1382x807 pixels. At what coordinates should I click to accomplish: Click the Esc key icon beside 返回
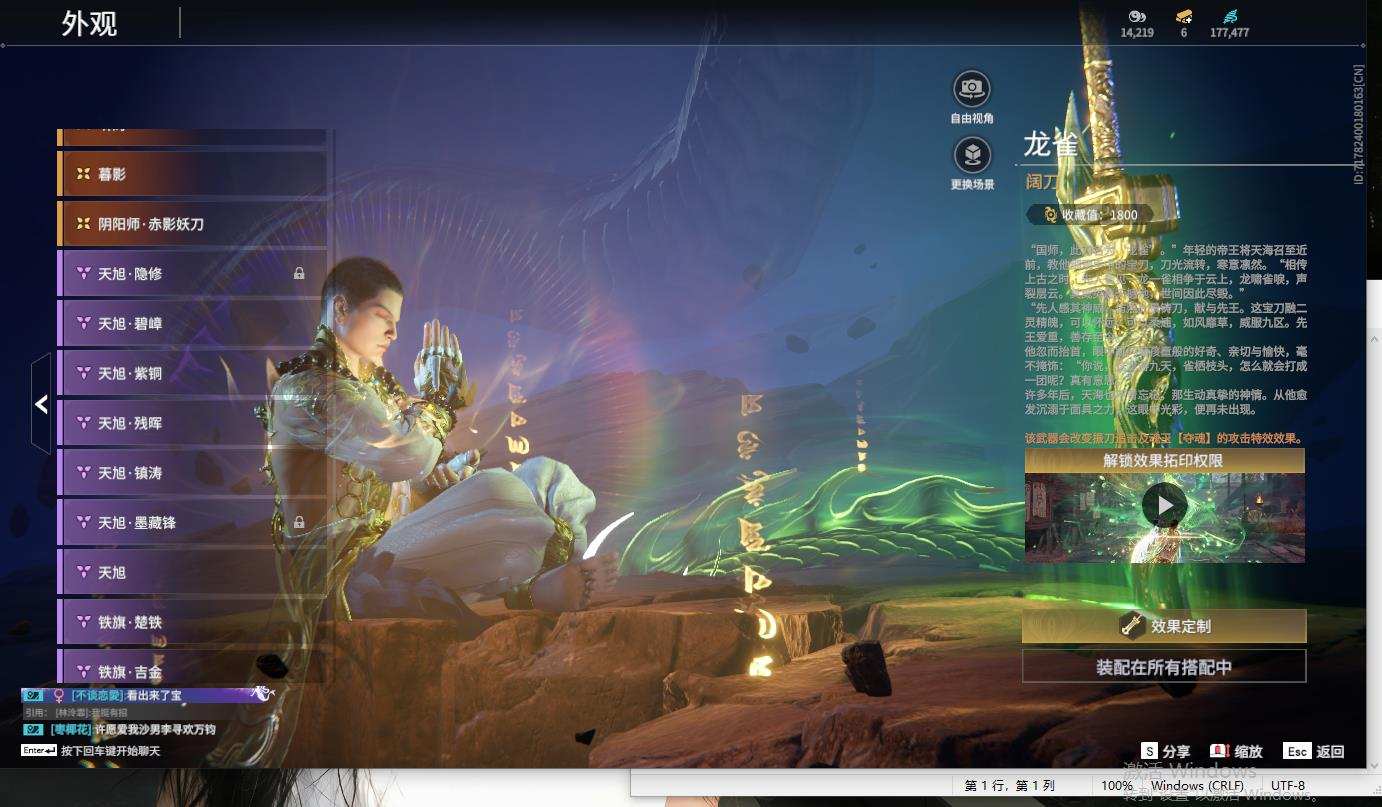[x=1297, y=751]
